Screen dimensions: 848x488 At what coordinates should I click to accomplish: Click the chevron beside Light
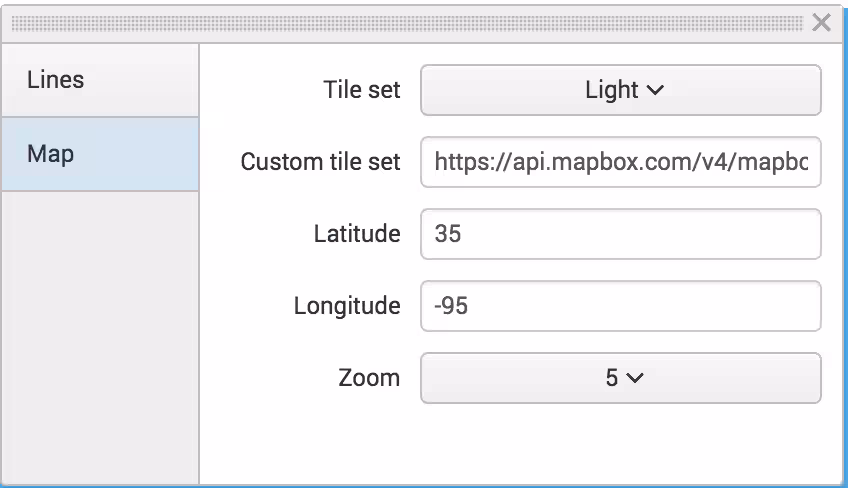coord(656,90)
